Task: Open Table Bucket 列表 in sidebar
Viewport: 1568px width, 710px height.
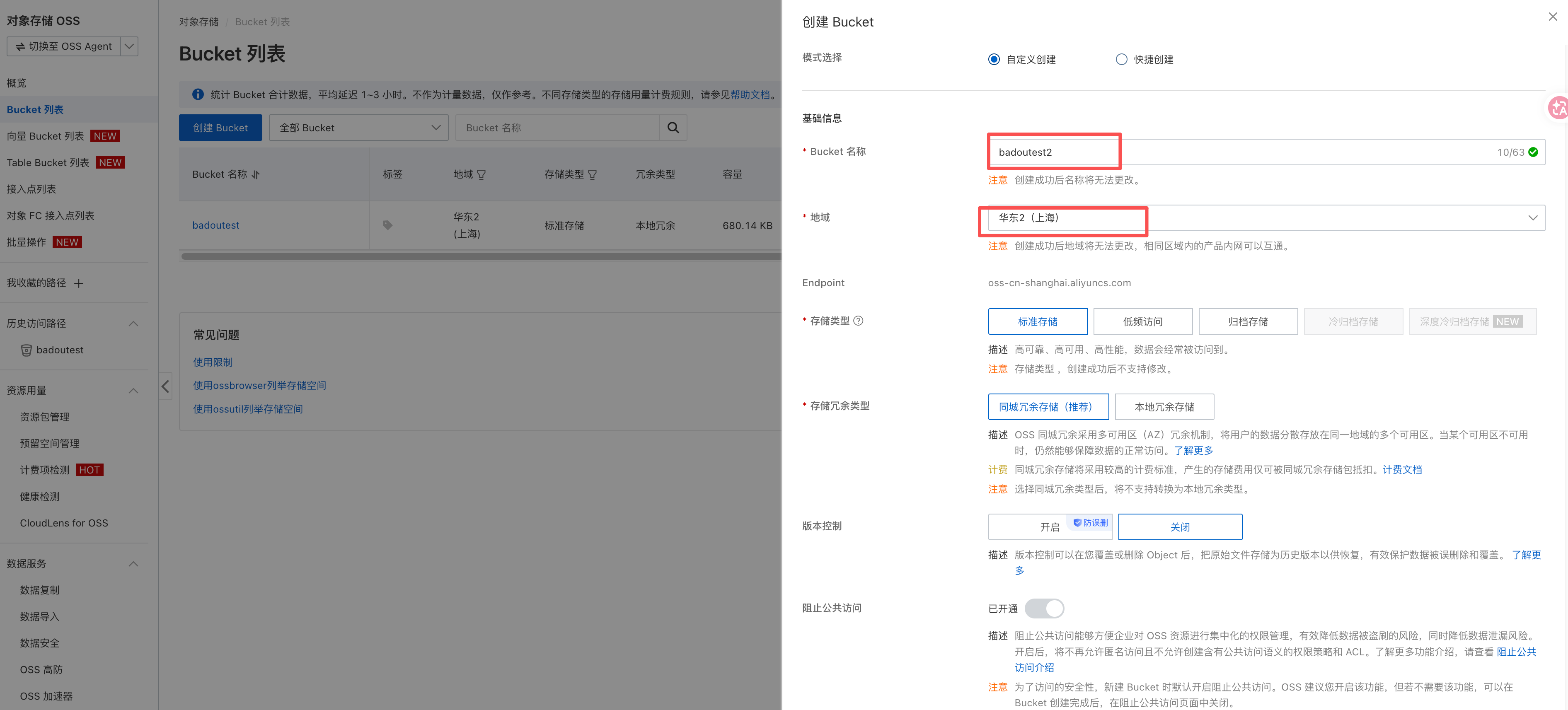Action: pos(48,162)
